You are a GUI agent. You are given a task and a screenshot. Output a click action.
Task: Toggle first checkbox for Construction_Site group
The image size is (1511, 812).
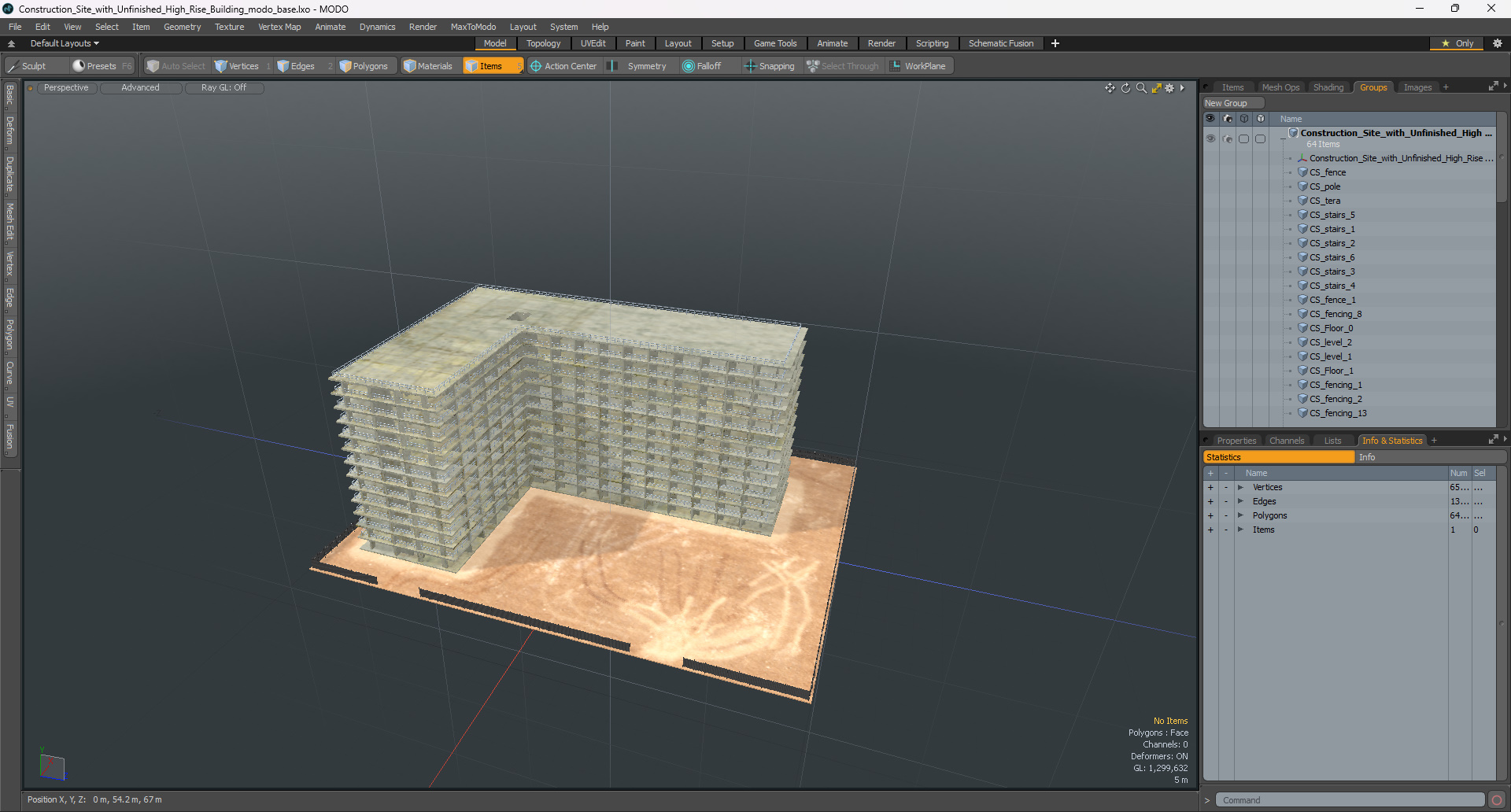point(1244,138)
